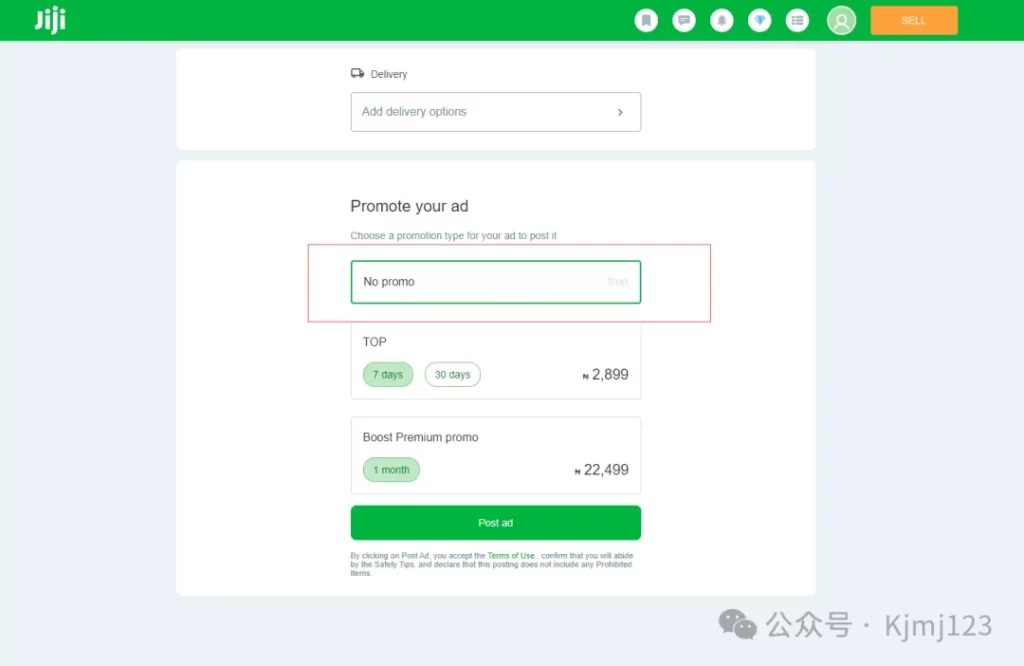Open the user profile avatar
1024x666 pixels.
841,20
